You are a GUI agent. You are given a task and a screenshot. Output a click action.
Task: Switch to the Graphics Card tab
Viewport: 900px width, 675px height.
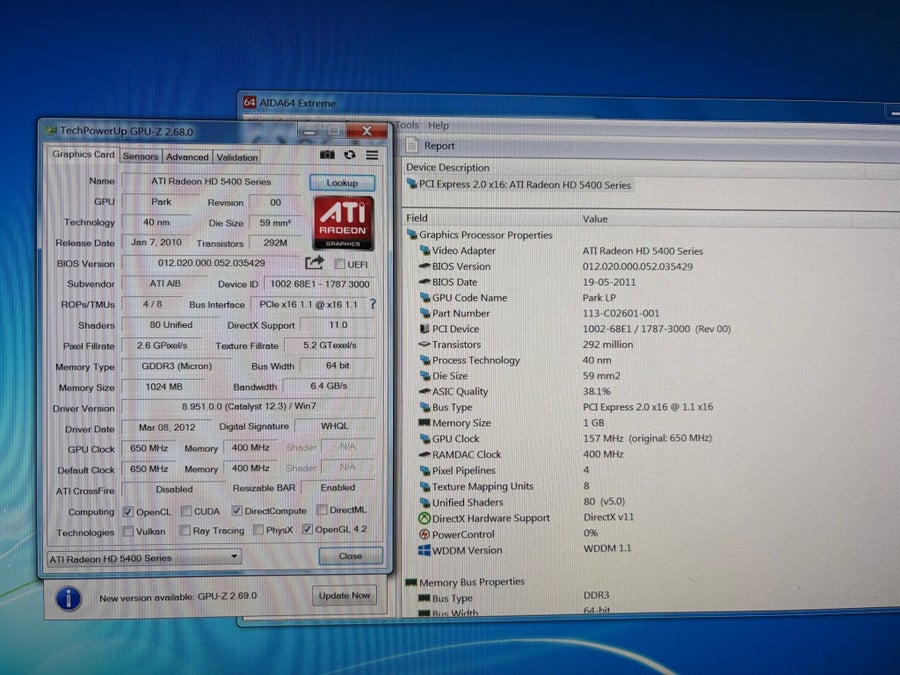[83, 154]
